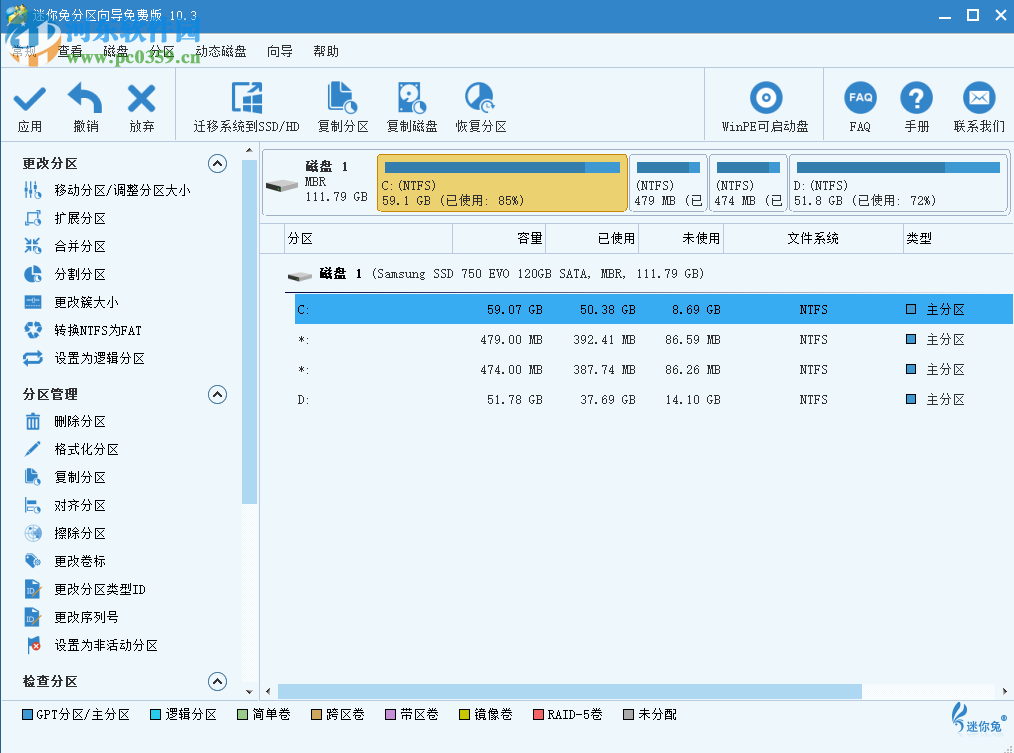Click the 撤销 (Undo) button

click(x=84, y=103)
